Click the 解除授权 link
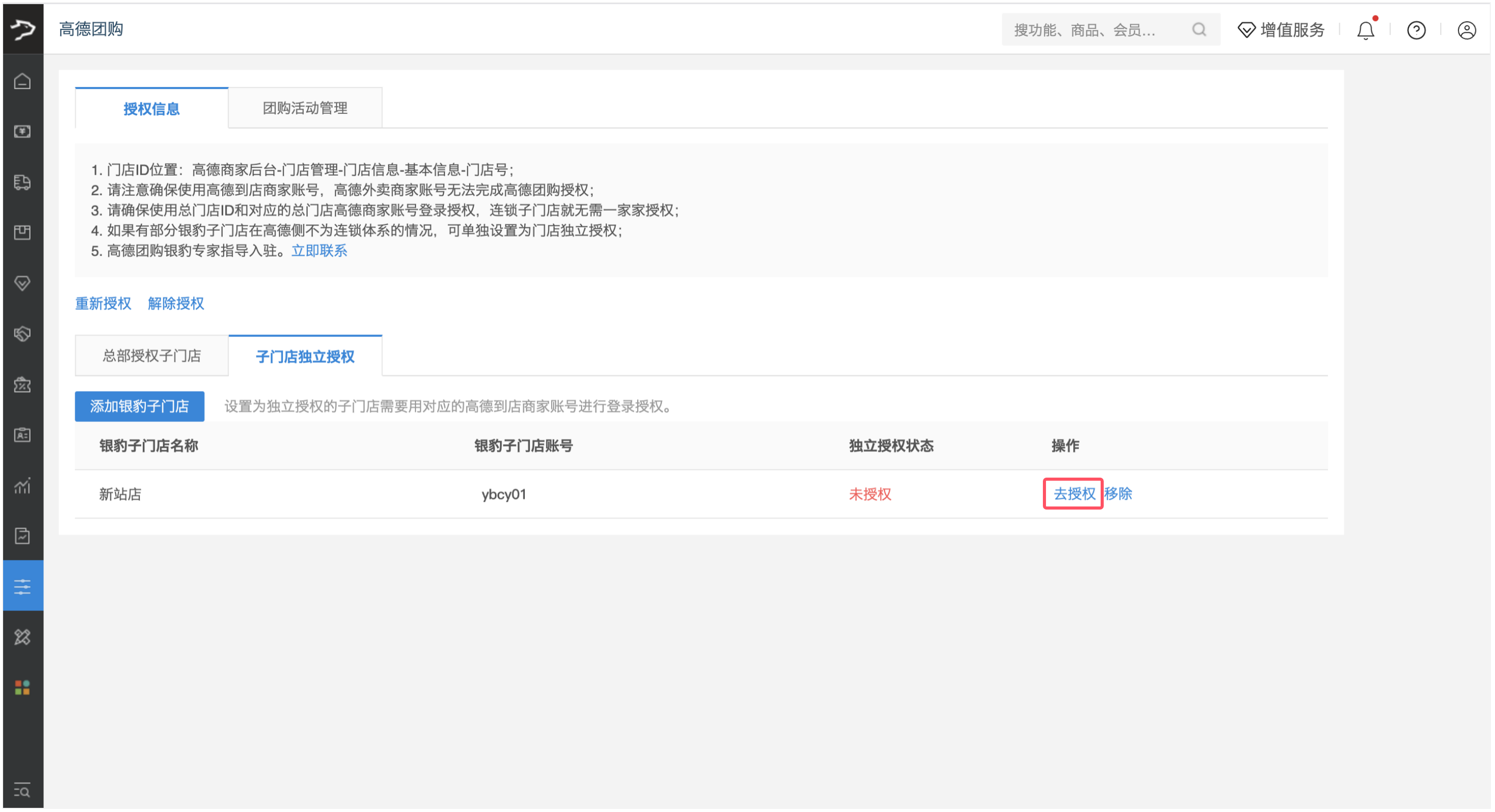Screen dimensions: 1495x812 pos(176,304)
